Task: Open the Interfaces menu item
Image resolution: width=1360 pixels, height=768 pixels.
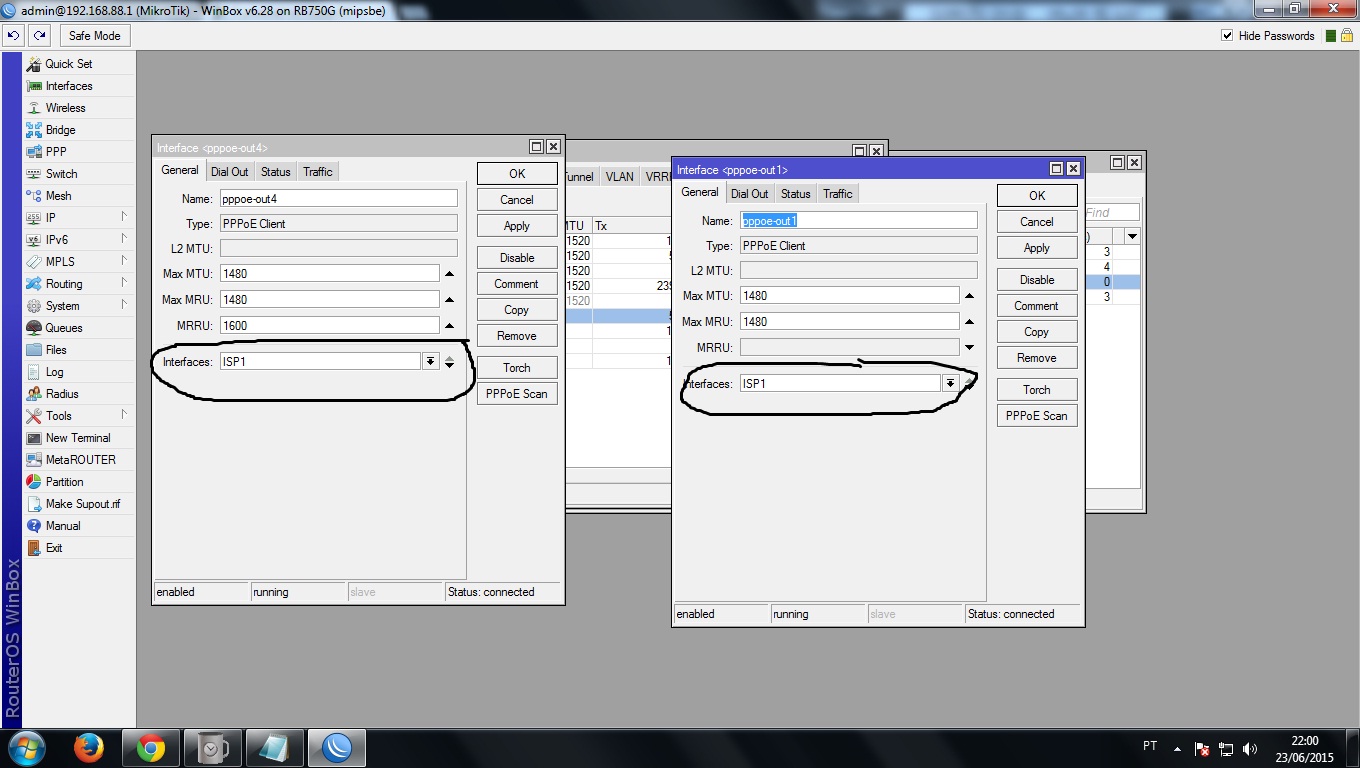Action: pos(68,86)
